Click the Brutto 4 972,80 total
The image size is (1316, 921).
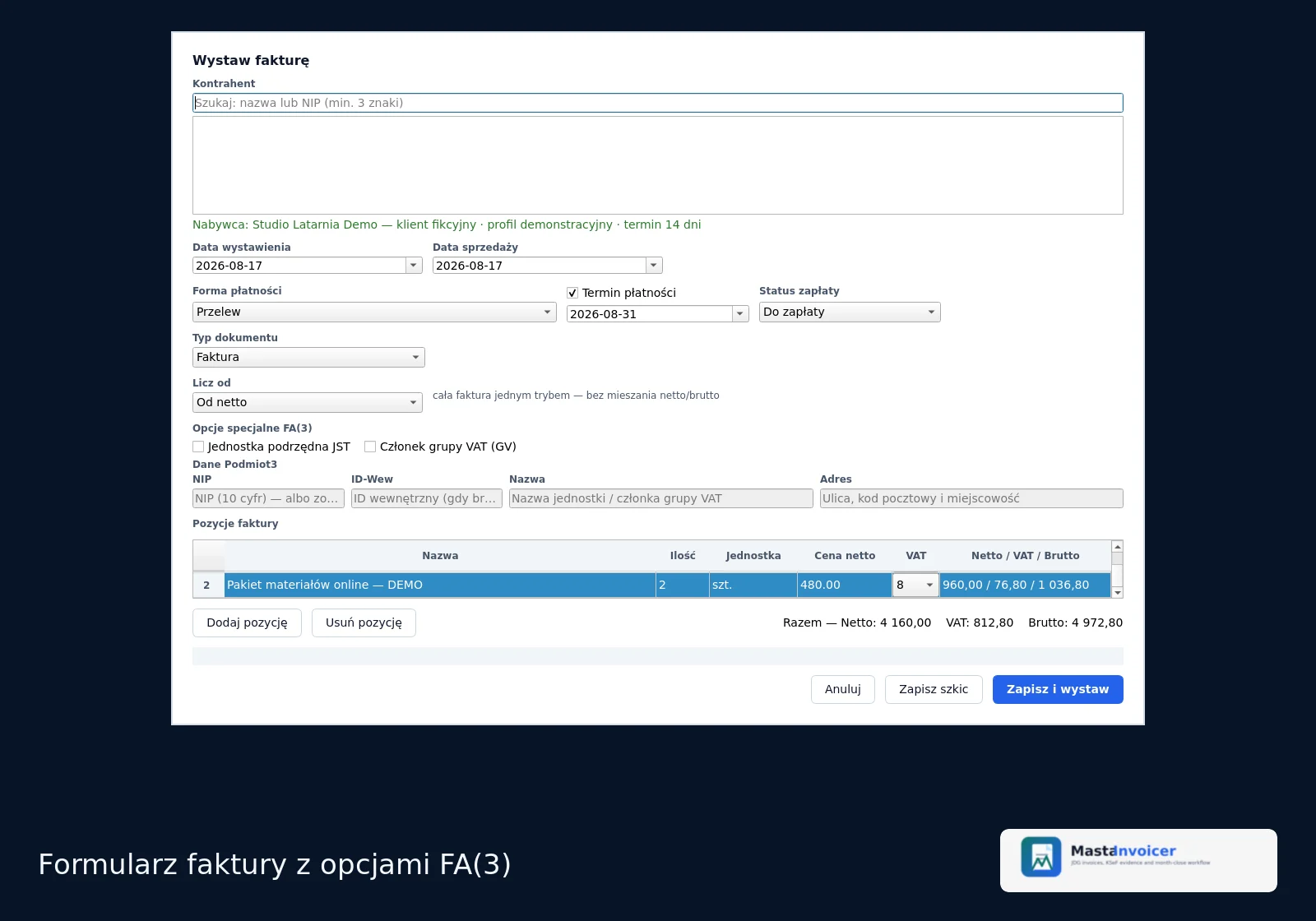1075,623
